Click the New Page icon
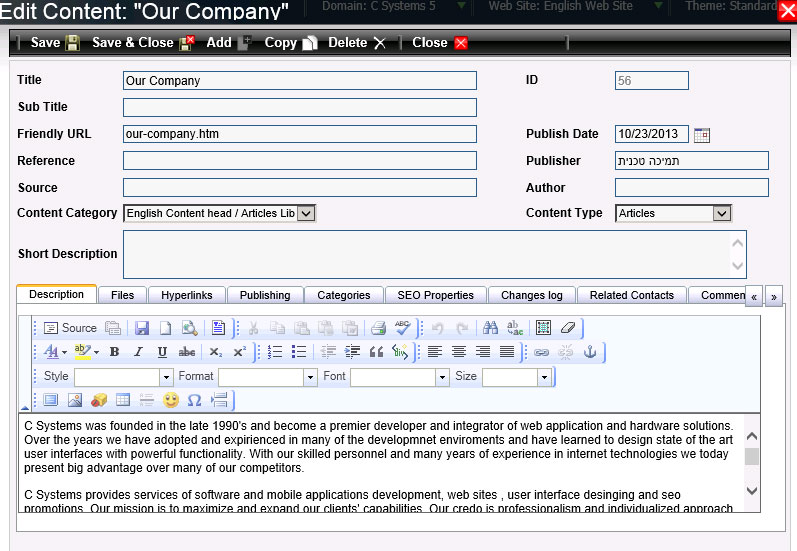This screenshot has height=551, width=797. coord(165,328)
